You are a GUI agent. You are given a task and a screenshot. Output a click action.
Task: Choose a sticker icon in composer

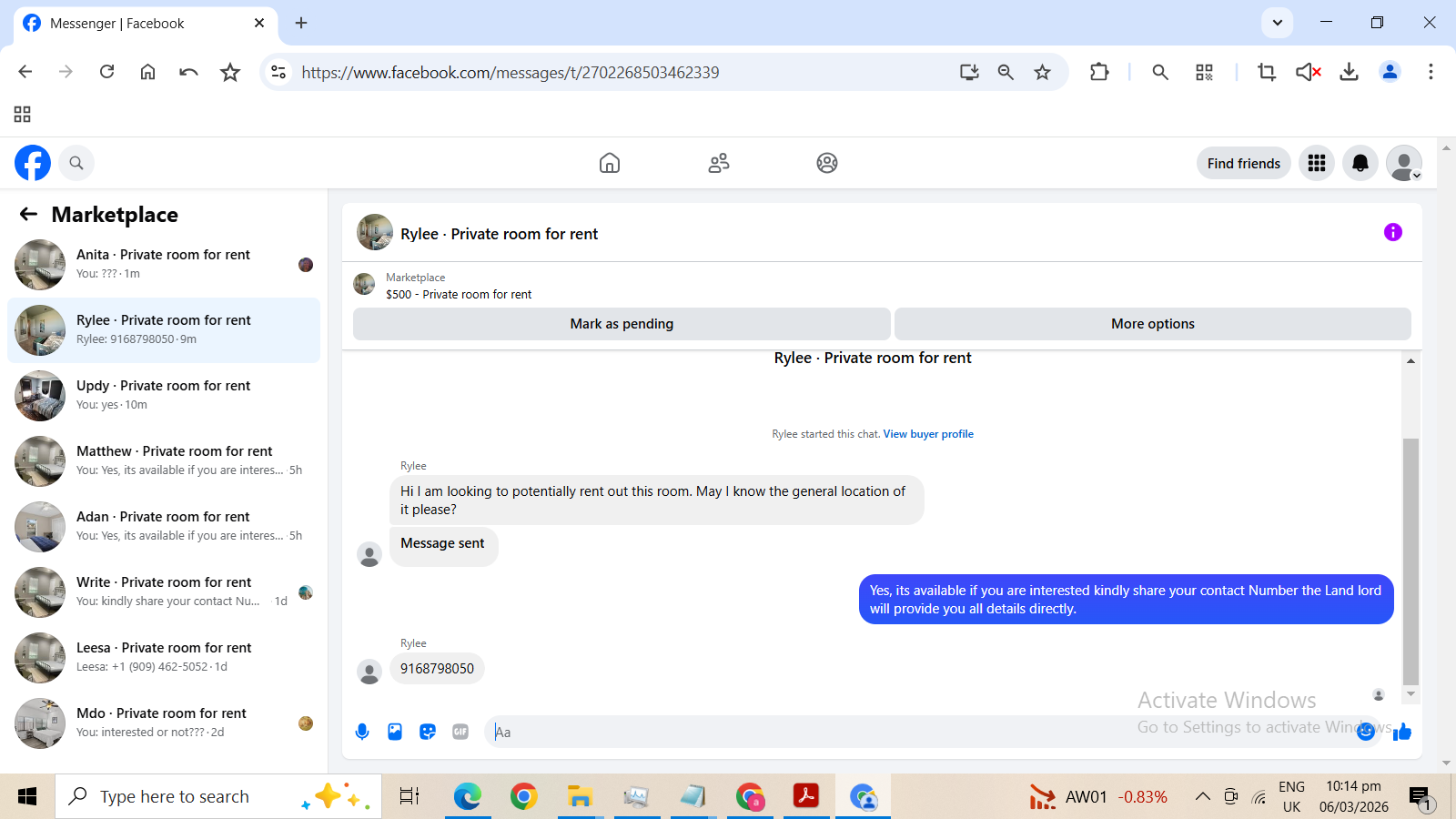click(428, 732)
